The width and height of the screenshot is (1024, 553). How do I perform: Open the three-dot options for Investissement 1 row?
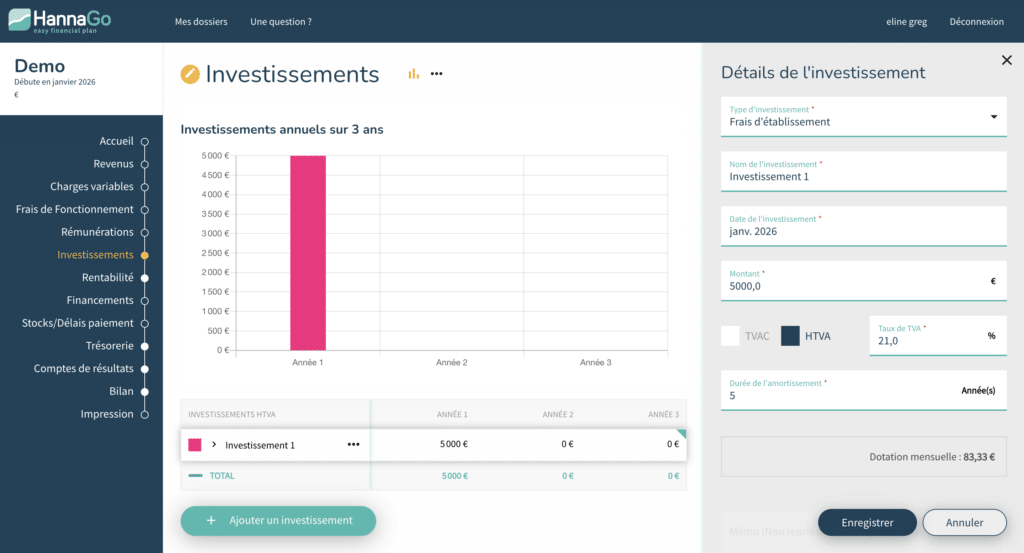pyautogui.click(x=353, y=445)
